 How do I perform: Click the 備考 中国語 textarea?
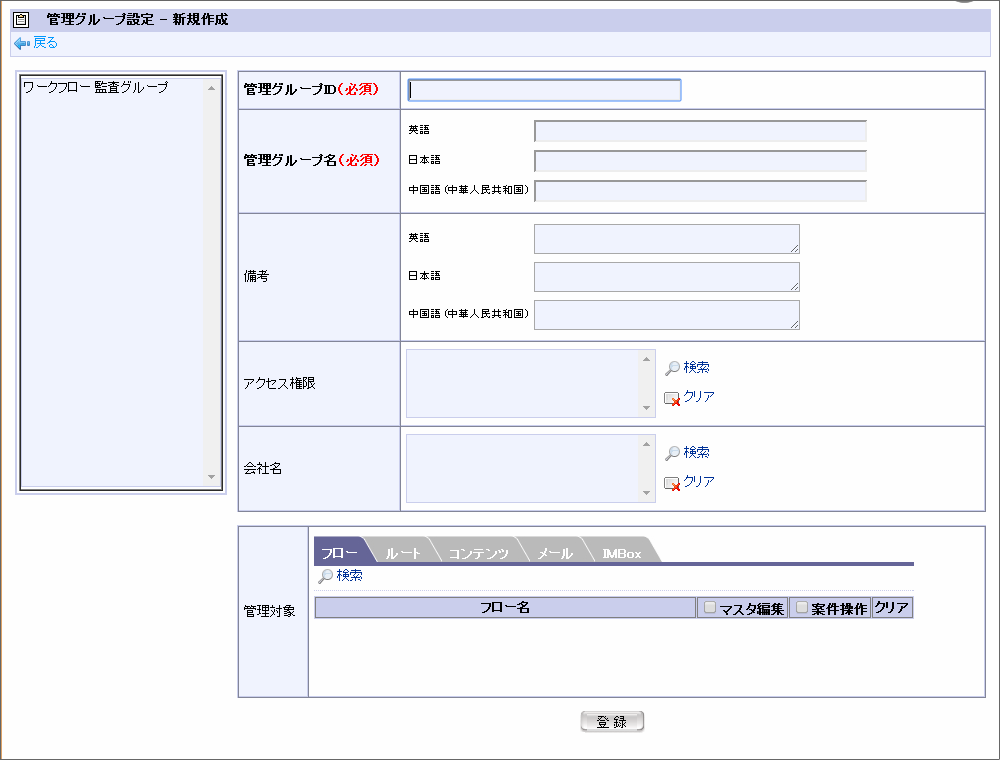[666, 315]
